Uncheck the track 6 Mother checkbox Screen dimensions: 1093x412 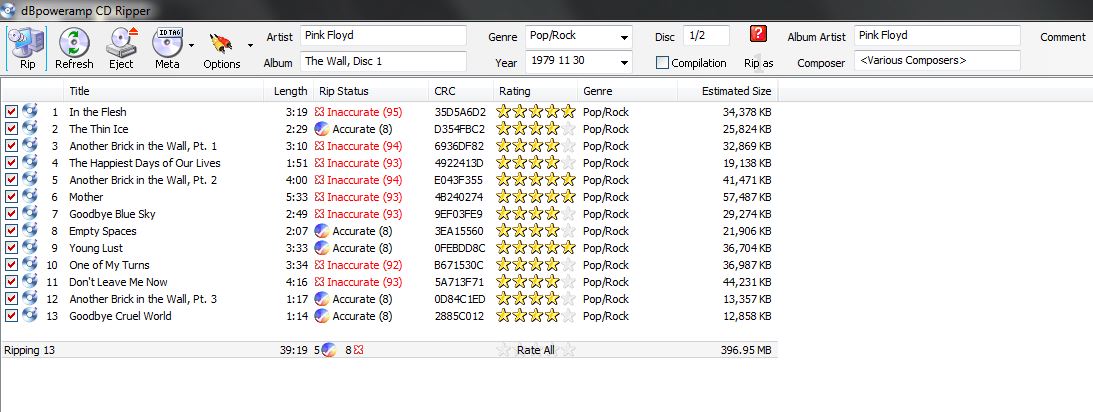[11, 197]
